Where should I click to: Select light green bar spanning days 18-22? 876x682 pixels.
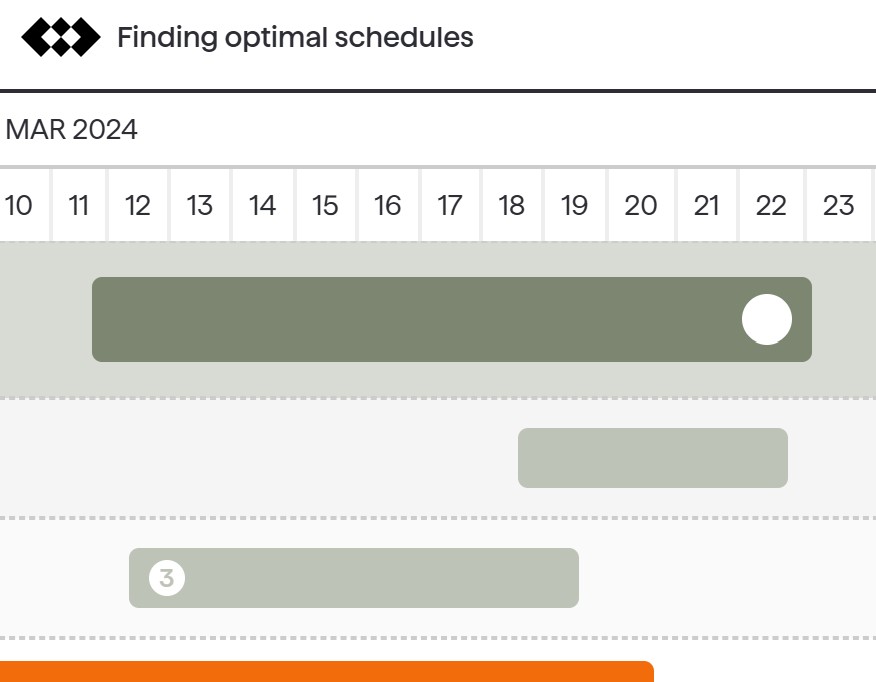(x=653, y=457)
